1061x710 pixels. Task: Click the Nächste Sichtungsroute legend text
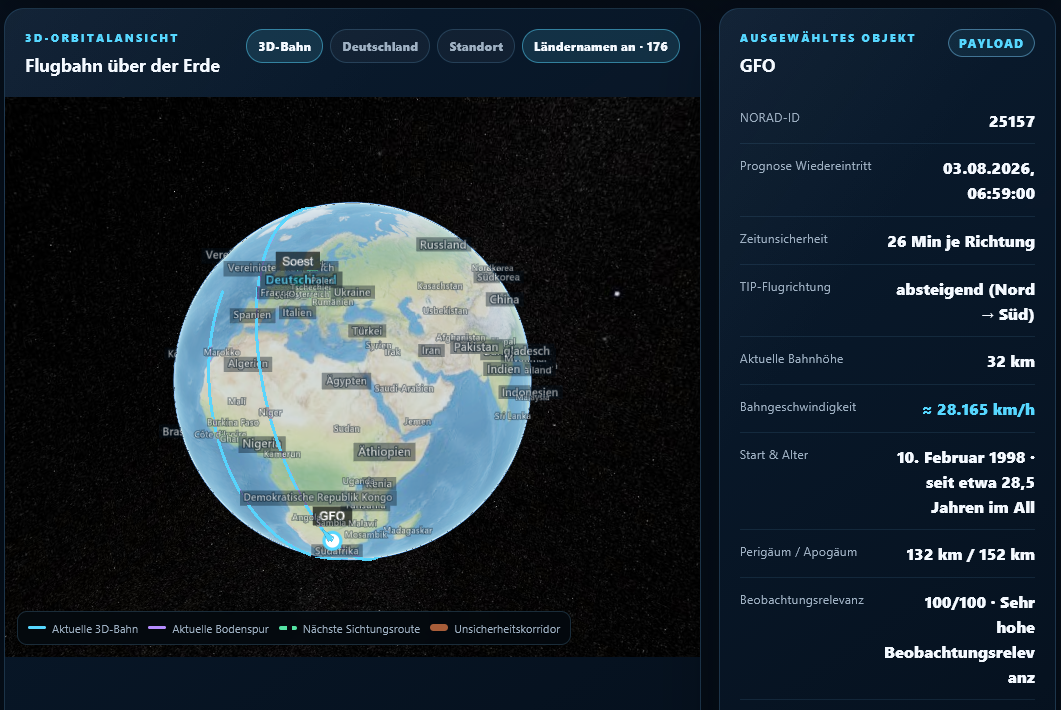[x=361, y=629]
